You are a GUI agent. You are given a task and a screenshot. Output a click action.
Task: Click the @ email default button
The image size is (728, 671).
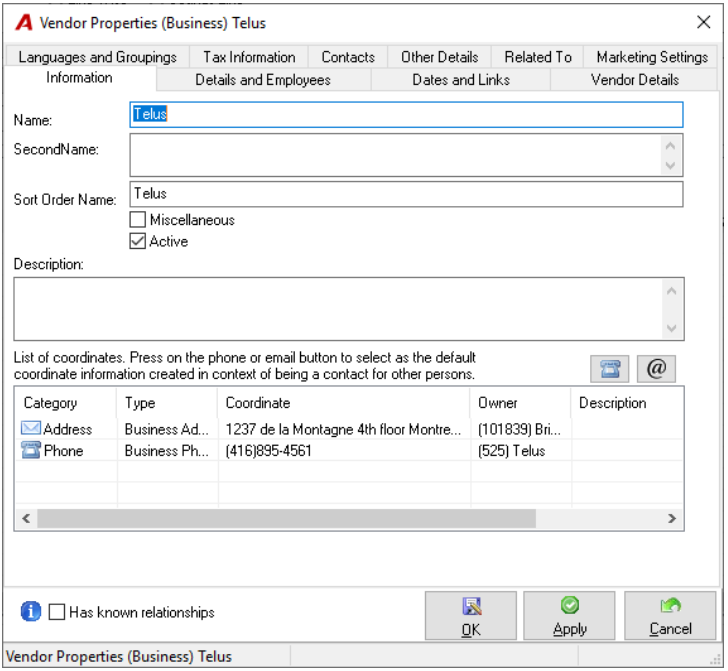pyautogui.click(x=656, y=369)
